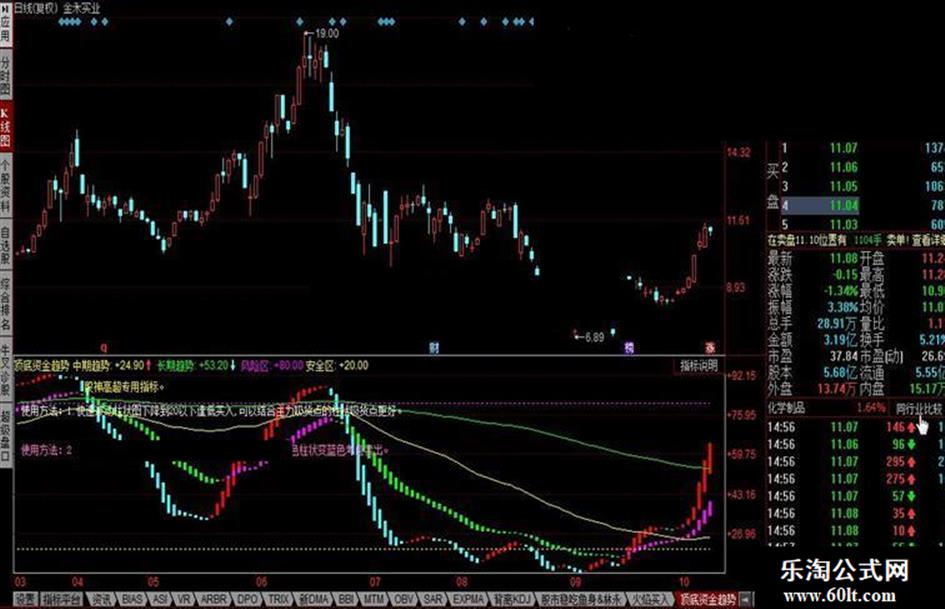The width and height of the screenshot is (945, 609).
Task: Select the EXPMA indicator tab
Action: point(468,599)
